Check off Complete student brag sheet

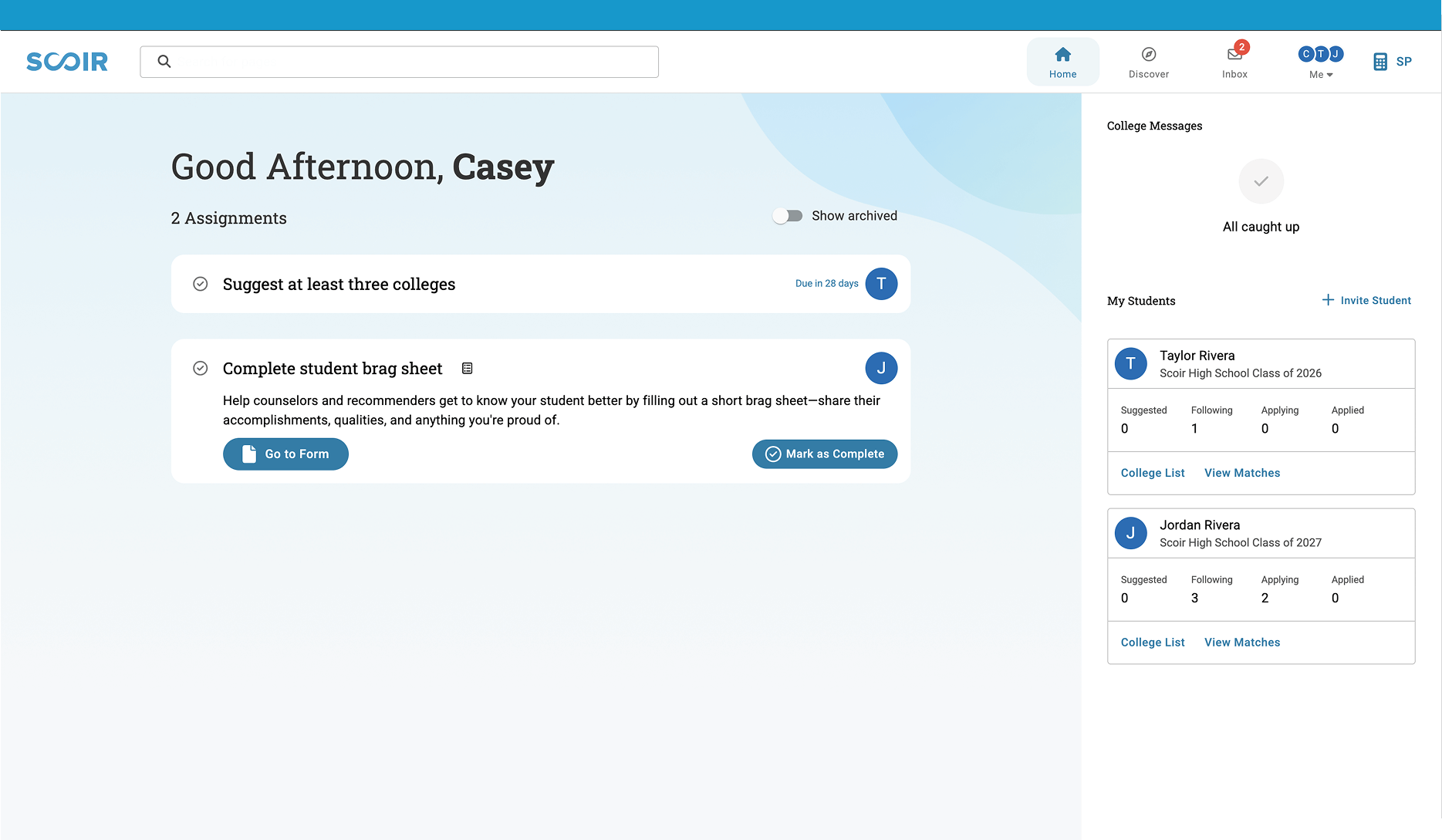click(200, 369)
